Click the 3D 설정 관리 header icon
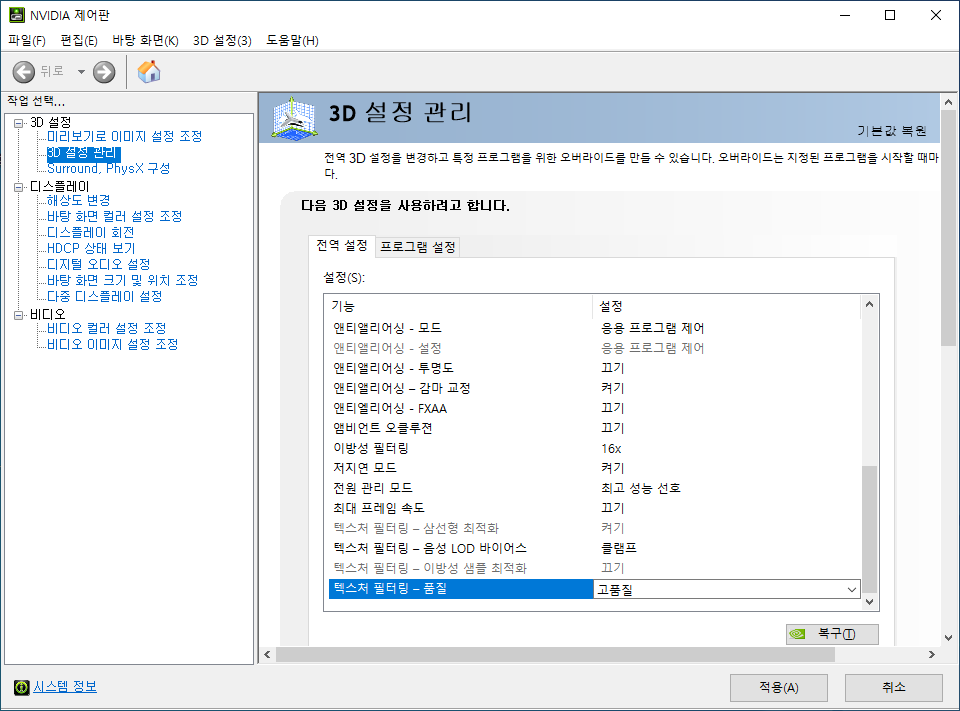 pyautogui.click(x=294, y=119)
